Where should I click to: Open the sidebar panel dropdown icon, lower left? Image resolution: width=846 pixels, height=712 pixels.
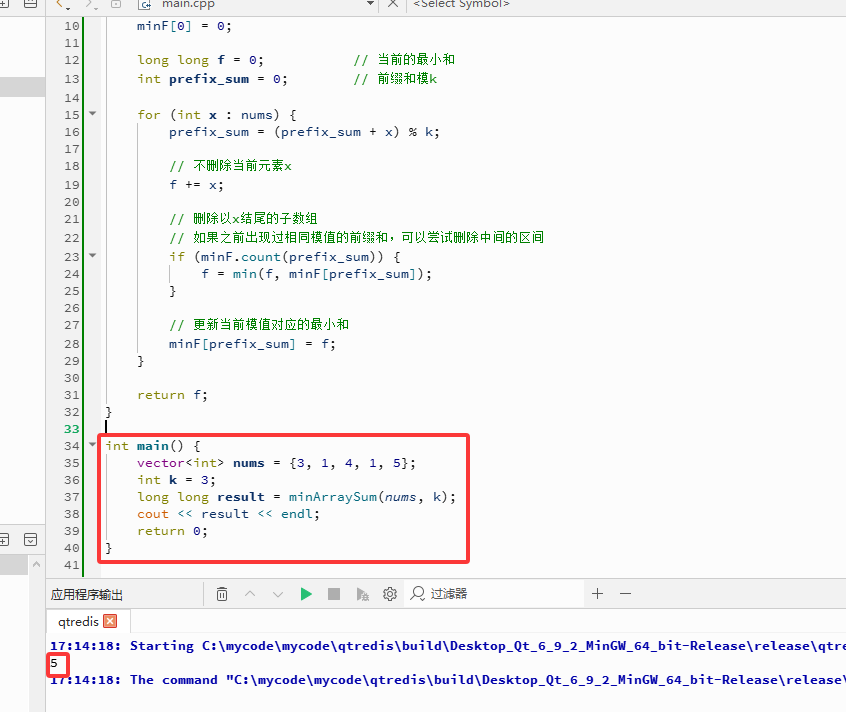31,539
